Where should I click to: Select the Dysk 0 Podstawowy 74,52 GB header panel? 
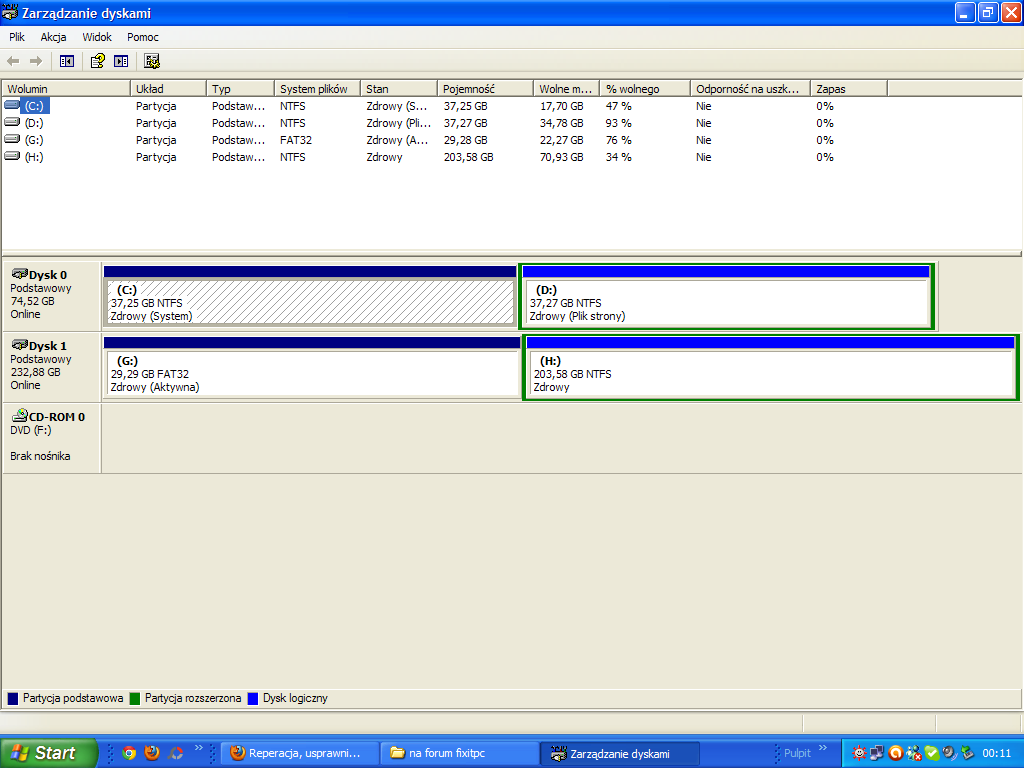click(x=52, y=295)
